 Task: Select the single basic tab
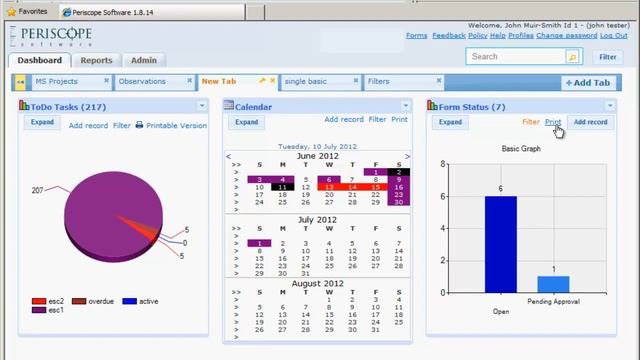(306, 81)
